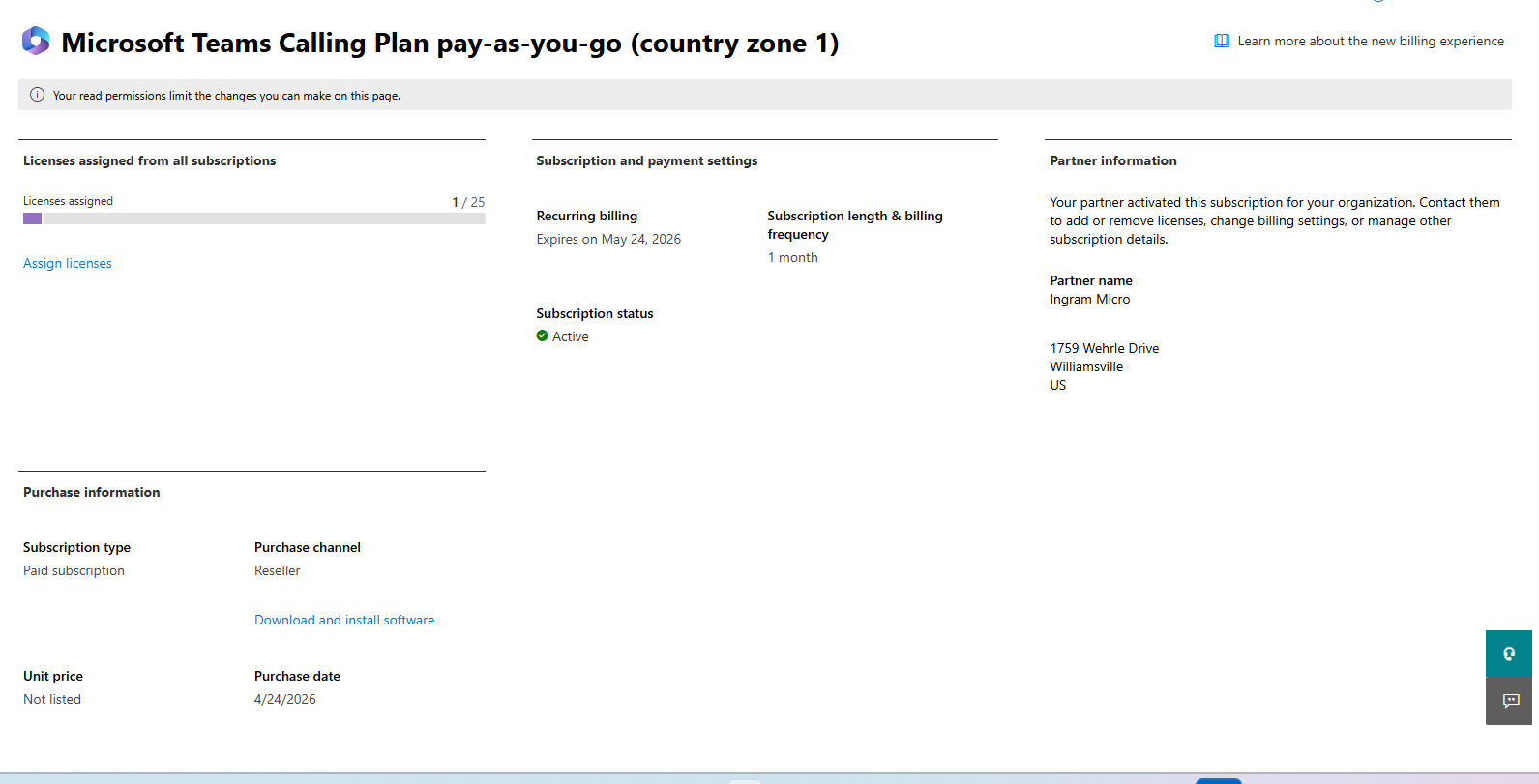Select 'Expires on May 24, 2026' text
Viewport: 1539px width, 784px height.
[x=608, y=239]
